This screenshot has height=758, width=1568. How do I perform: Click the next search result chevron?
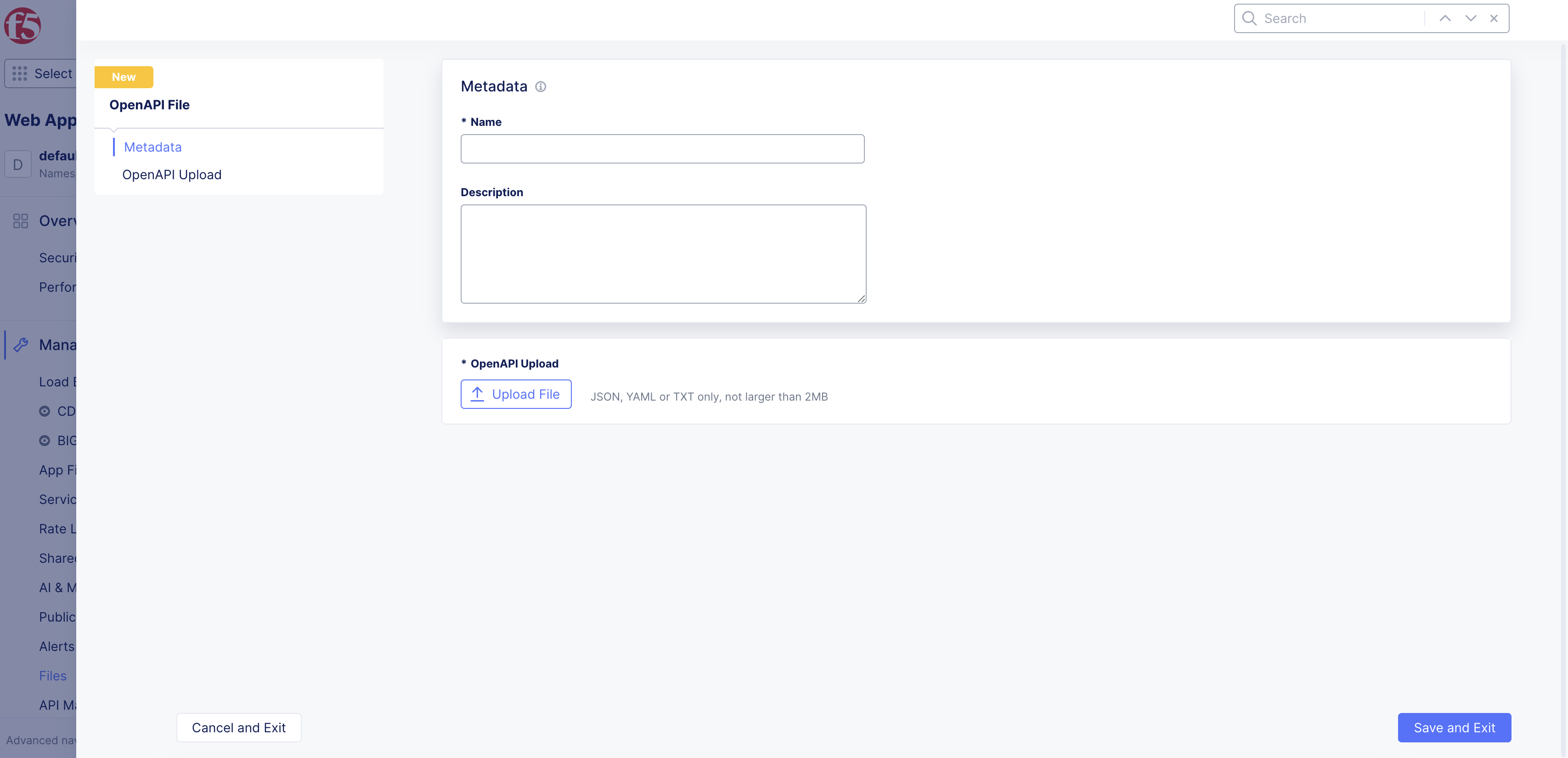1471,18
